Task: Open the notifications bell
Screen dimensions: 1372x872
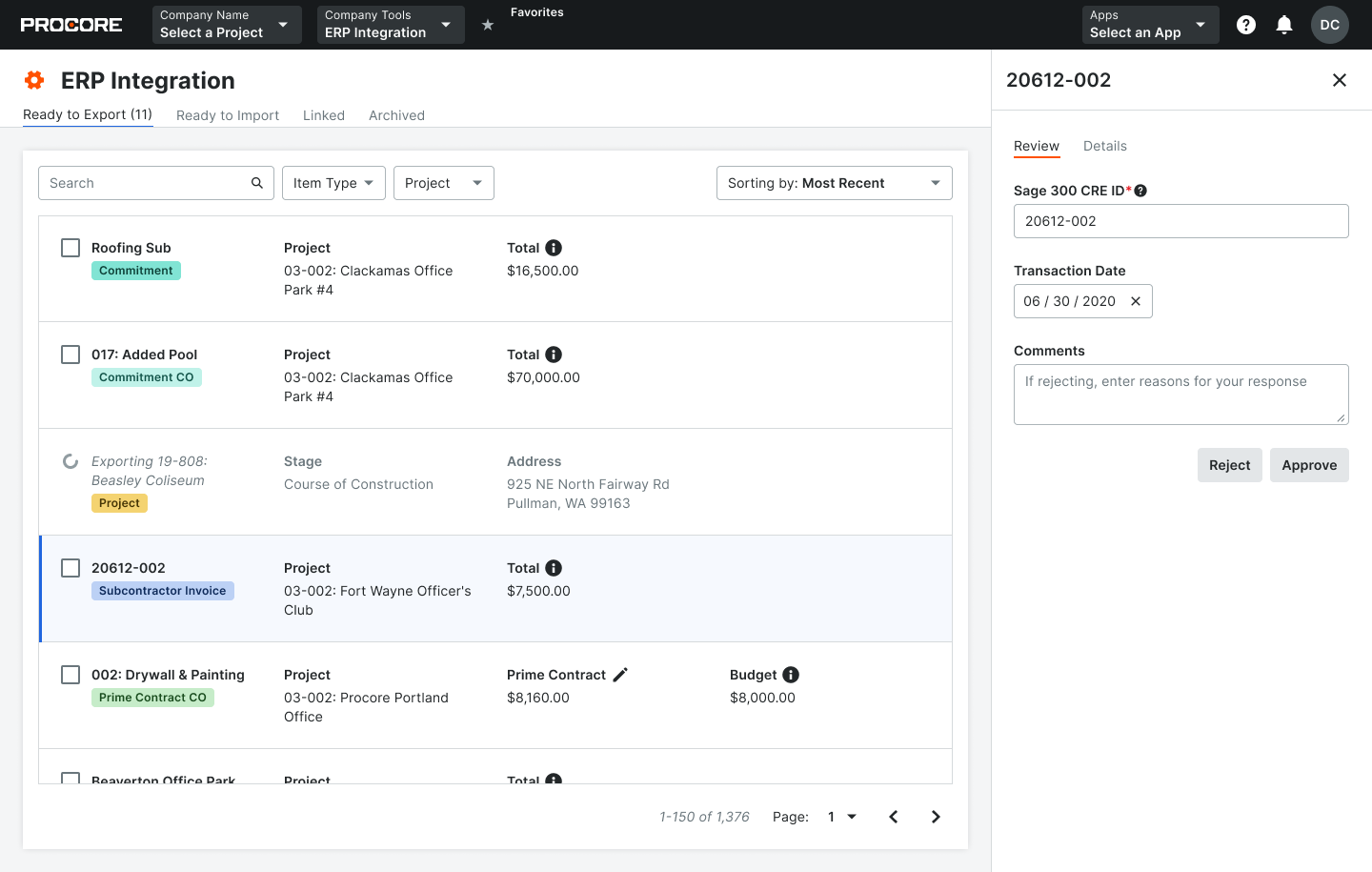Action: [x=1284, y=25]
